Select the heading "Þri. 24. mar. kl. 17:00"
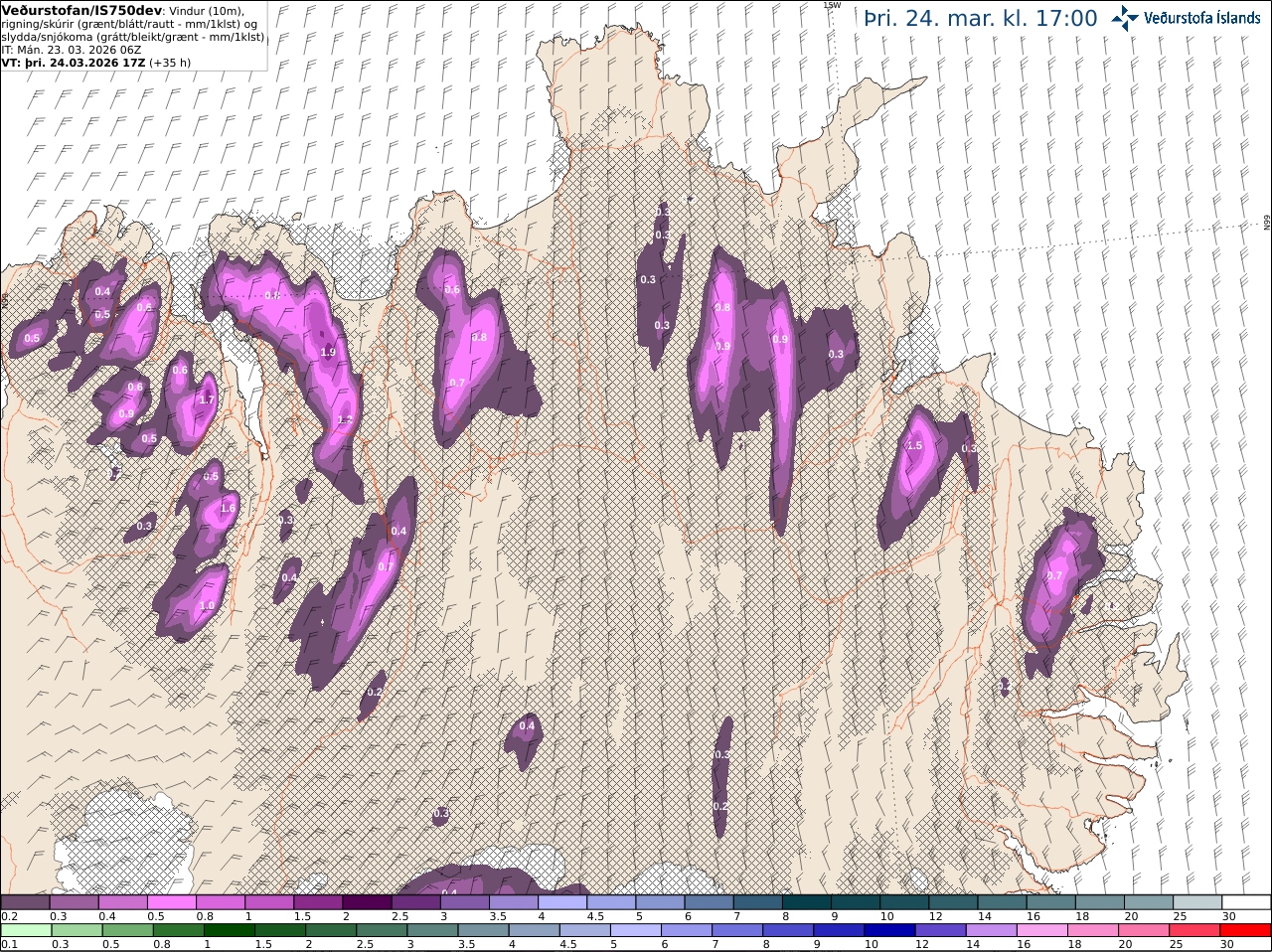This screenshot has width=1272, height=952. coord(981,18)
